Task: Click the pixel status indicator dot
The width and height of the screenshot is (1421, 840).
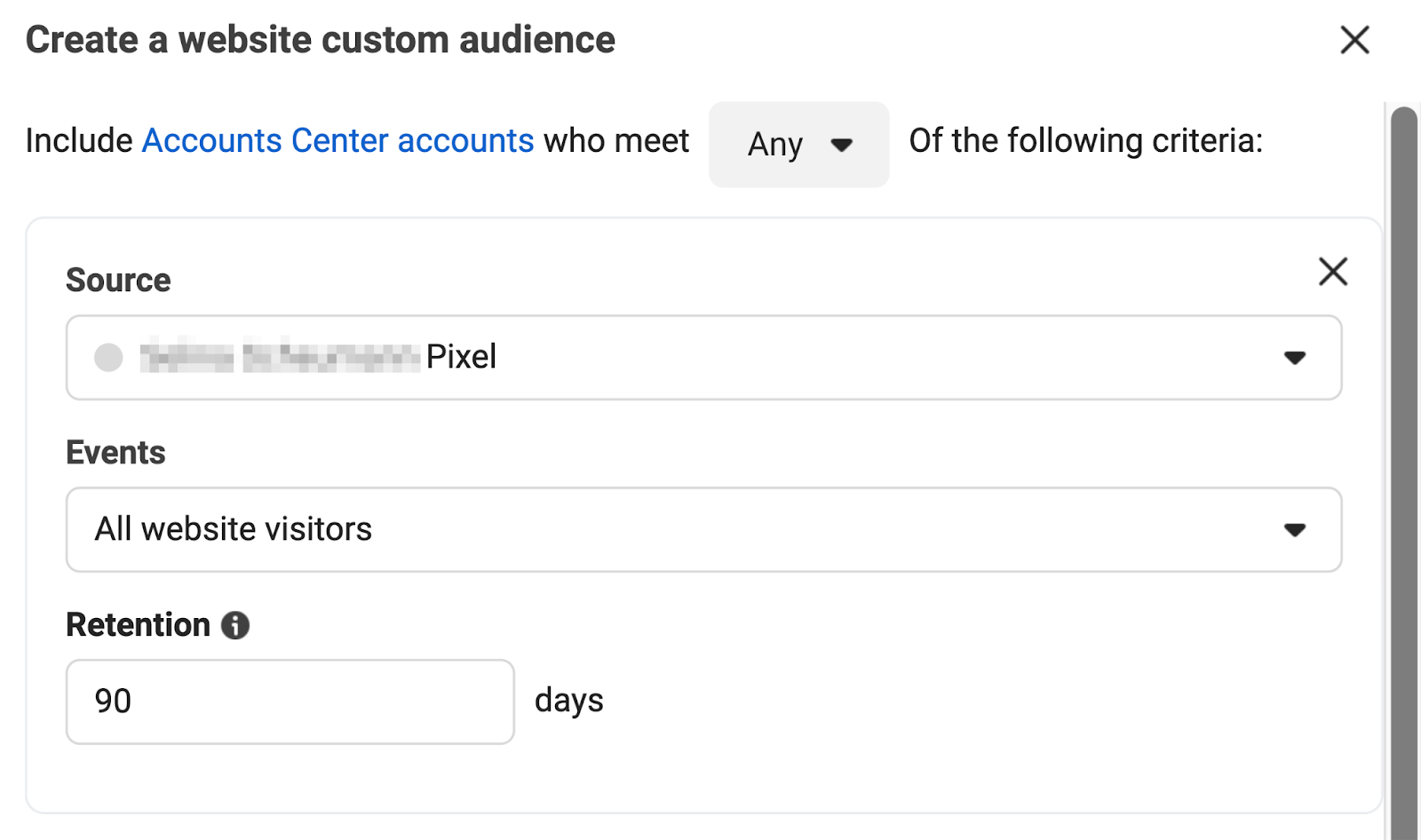Action: point(107,358)
